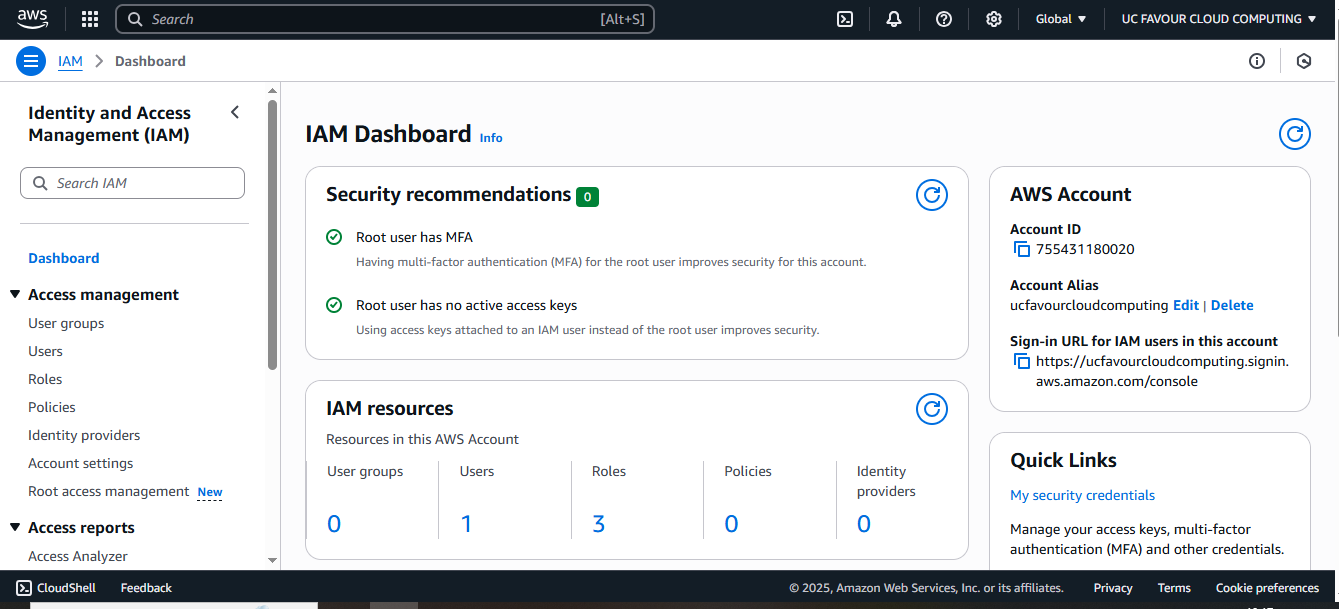Open the Global region dropdown
This screenshot has height=609, width=1339.
[1061, 19]
